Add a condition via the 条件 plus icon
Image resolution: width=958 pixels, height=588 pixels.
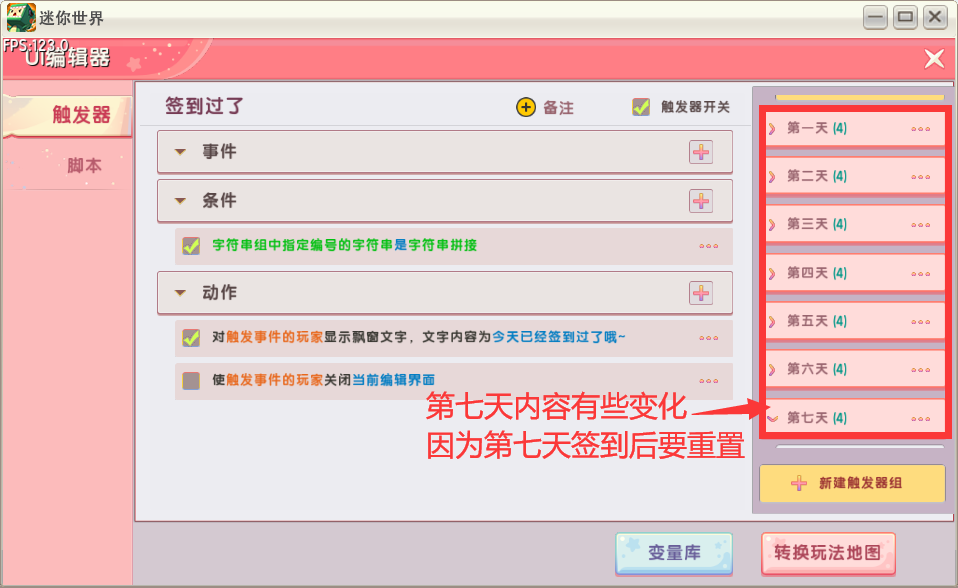pos(701,201)
